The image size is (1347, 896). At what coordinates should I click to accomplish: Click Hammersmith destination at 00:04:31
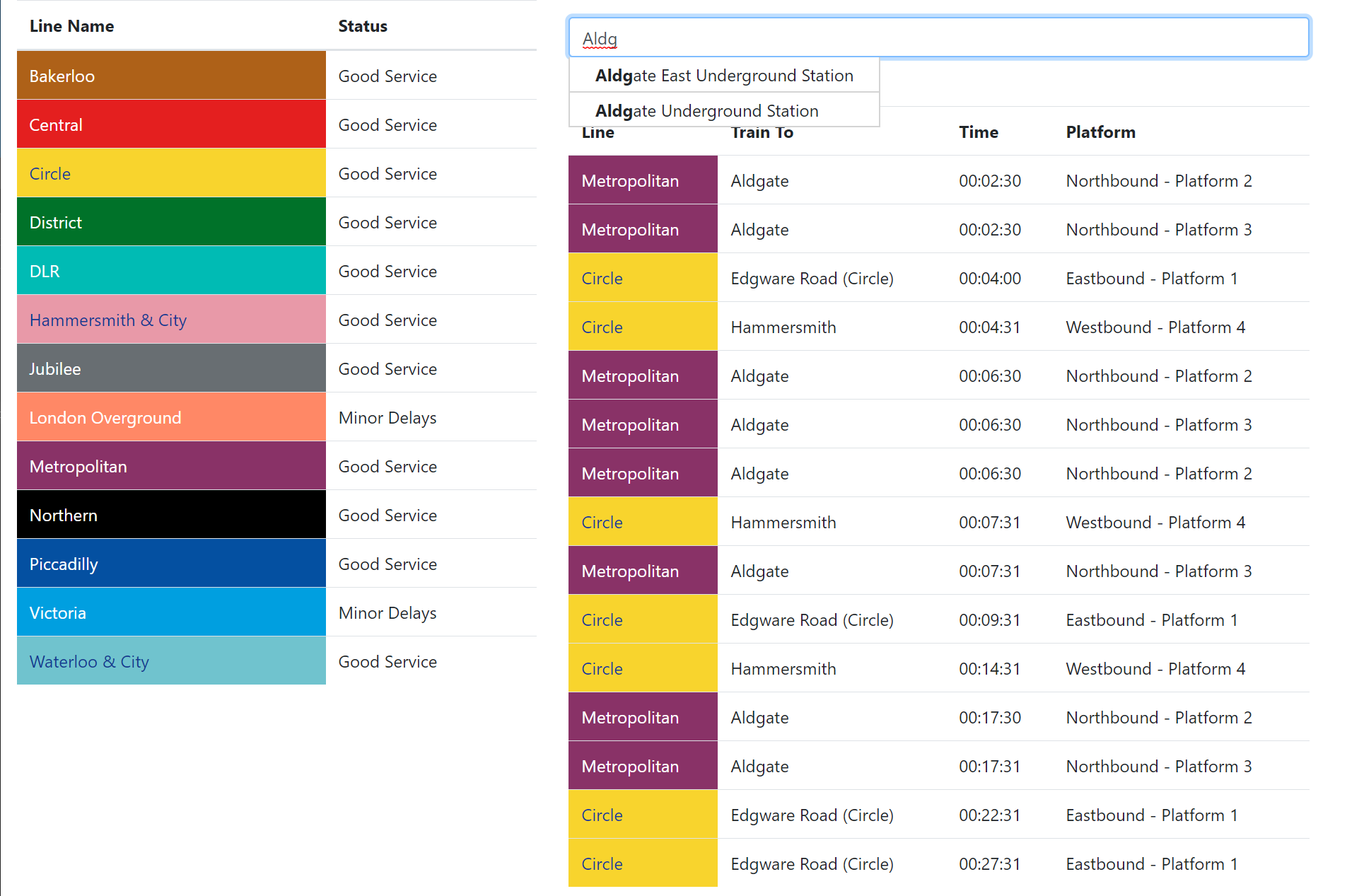(783, 327)
